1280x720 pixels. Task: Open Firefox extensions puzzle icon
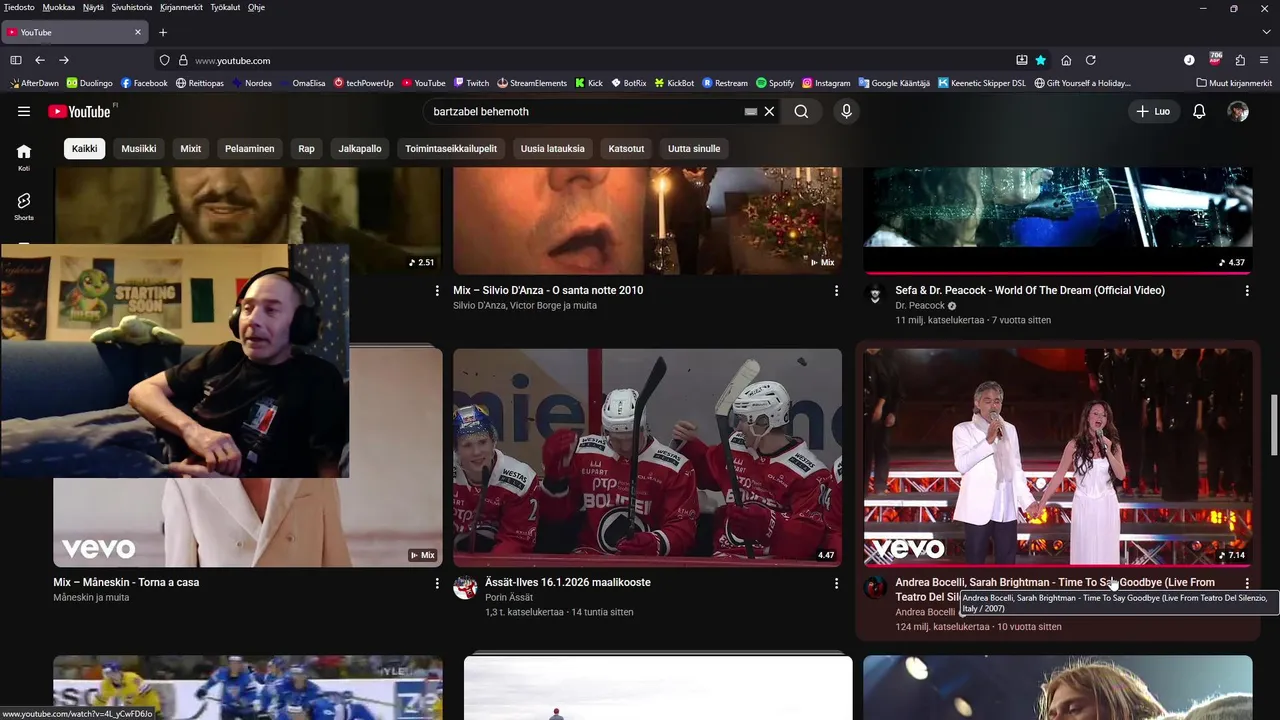click(x=1240, y=60)
